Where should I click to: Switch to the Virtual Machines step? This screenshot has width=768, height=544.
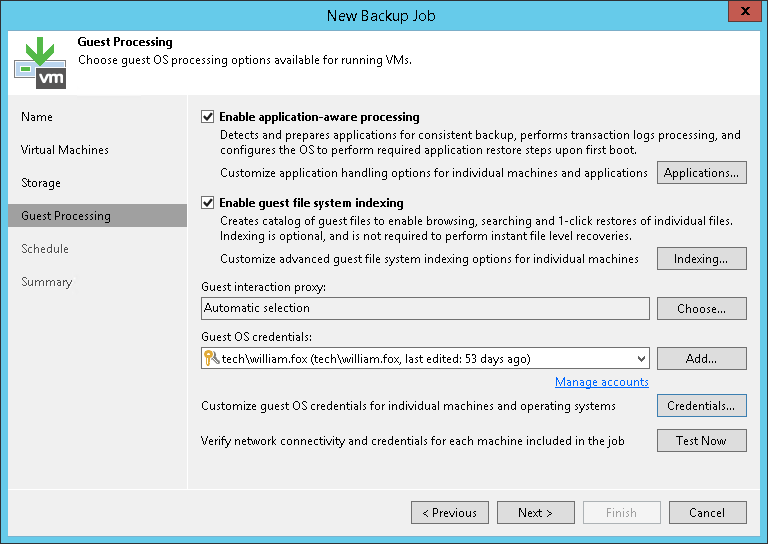(65, 150)
